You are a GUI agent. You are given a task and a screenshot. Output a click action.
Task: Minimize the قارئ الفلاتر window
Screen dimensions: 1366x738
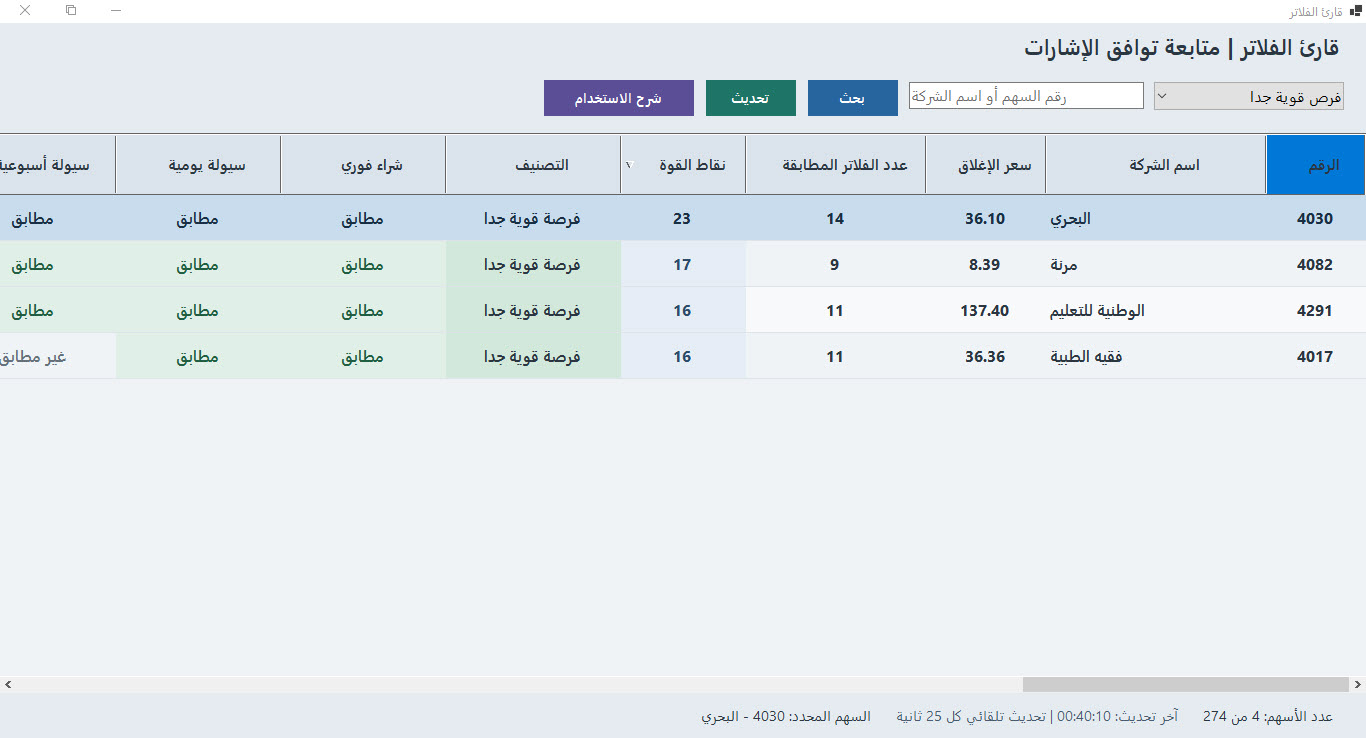(x=117, y=10)
